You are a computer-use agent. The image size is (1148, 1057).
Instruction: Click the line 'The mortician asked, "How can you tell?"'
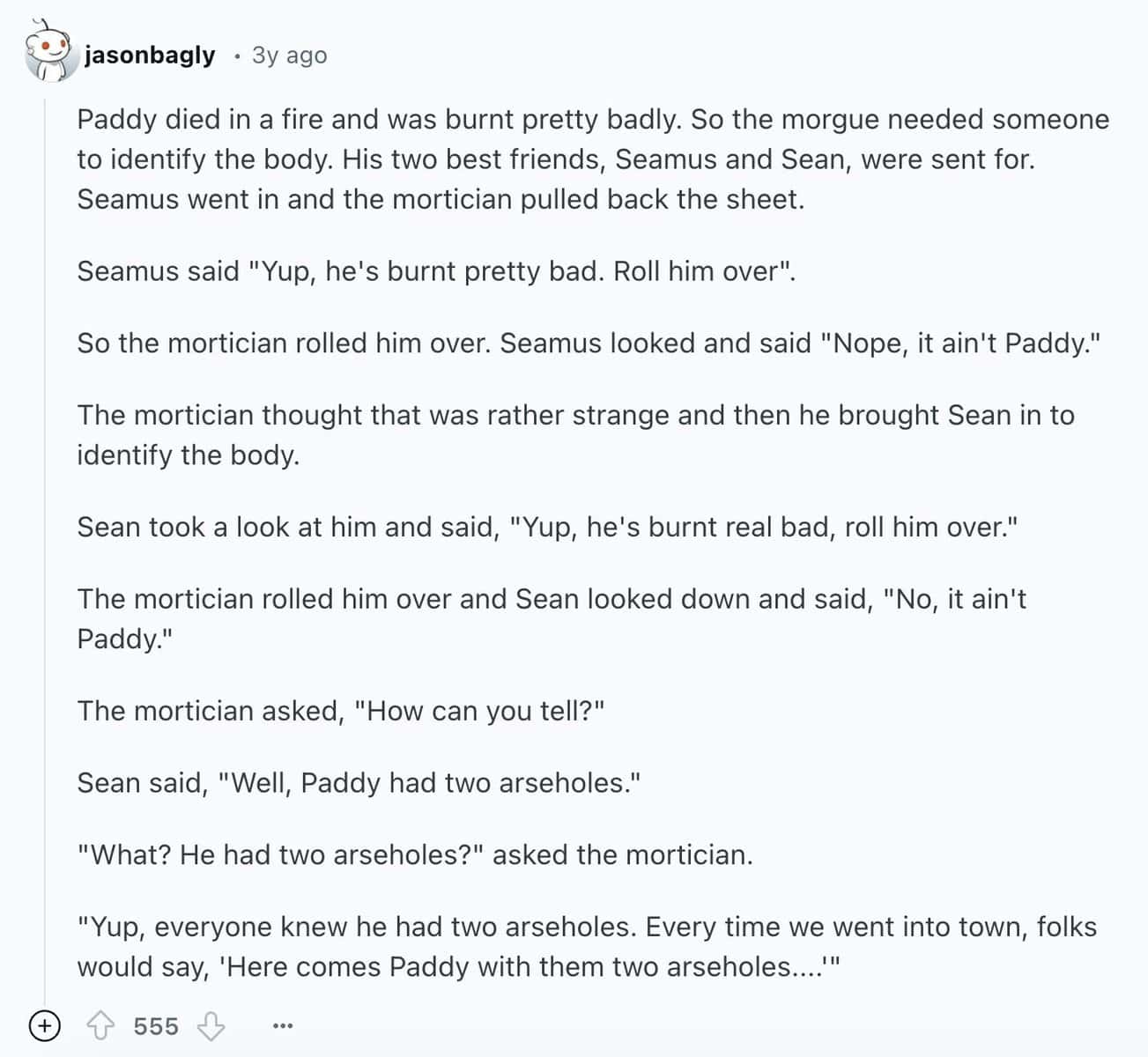coord(341,711)
